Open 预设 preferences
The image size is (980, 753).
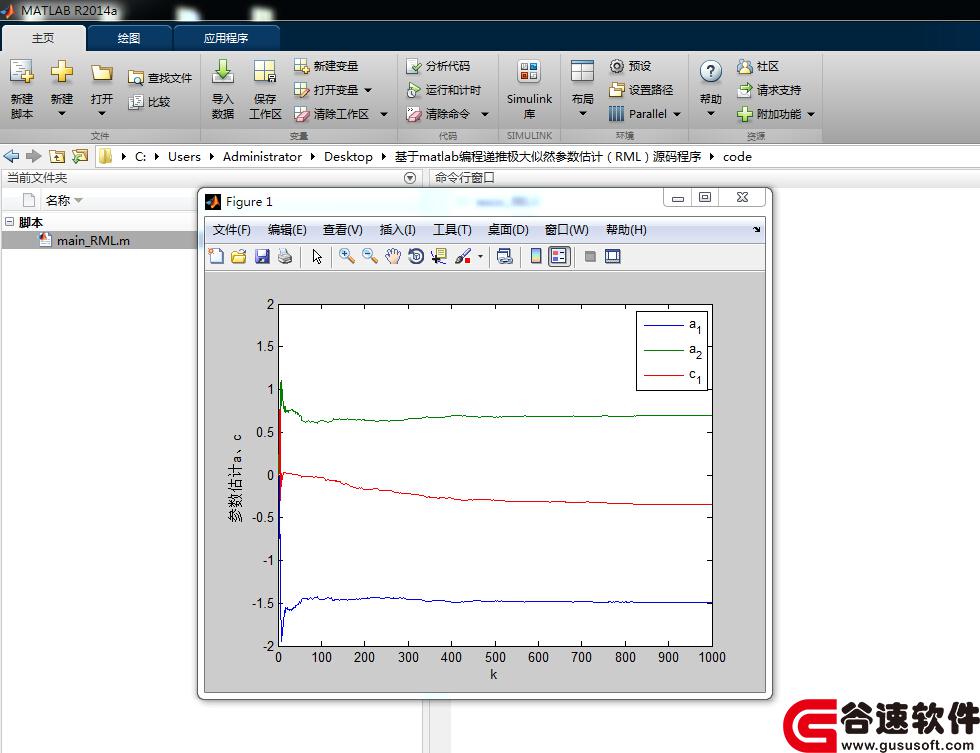[x=631, y=66]
